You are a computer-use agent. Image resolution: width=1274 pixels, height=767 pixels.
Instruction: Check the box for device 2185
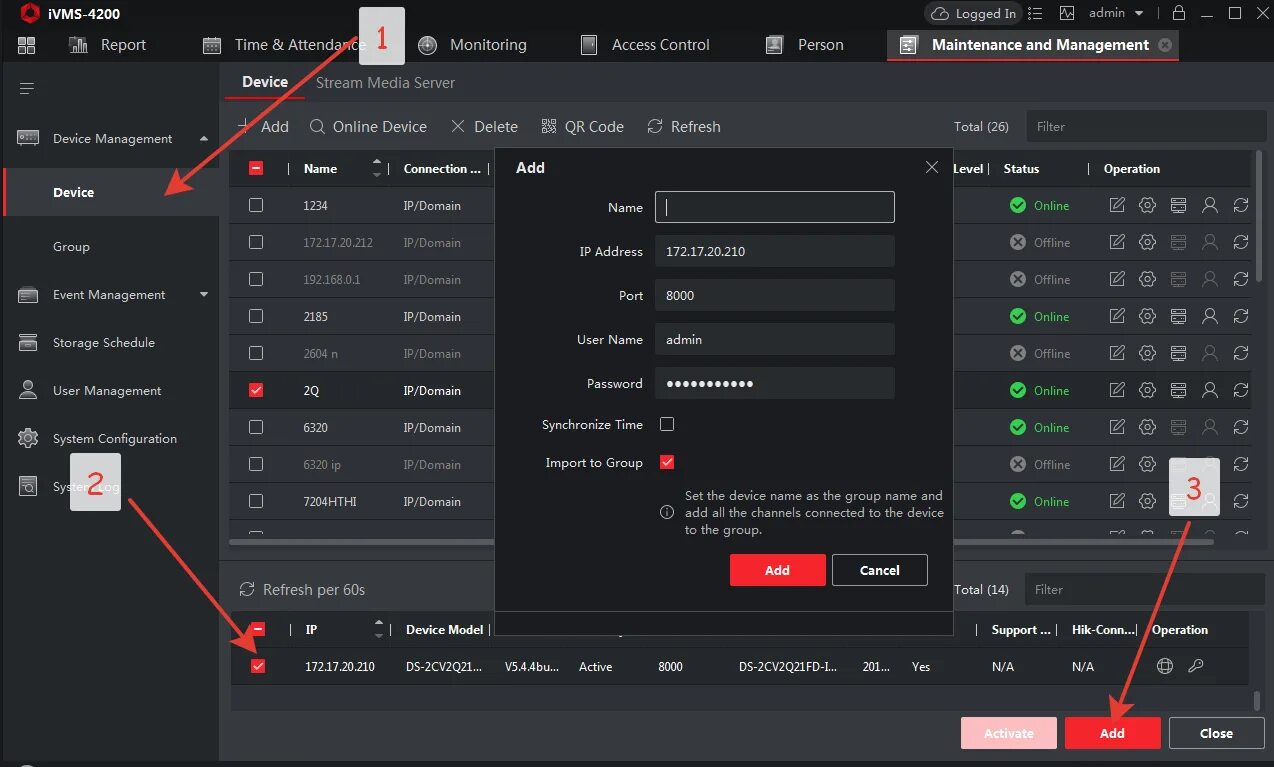[x=256, y=316]
